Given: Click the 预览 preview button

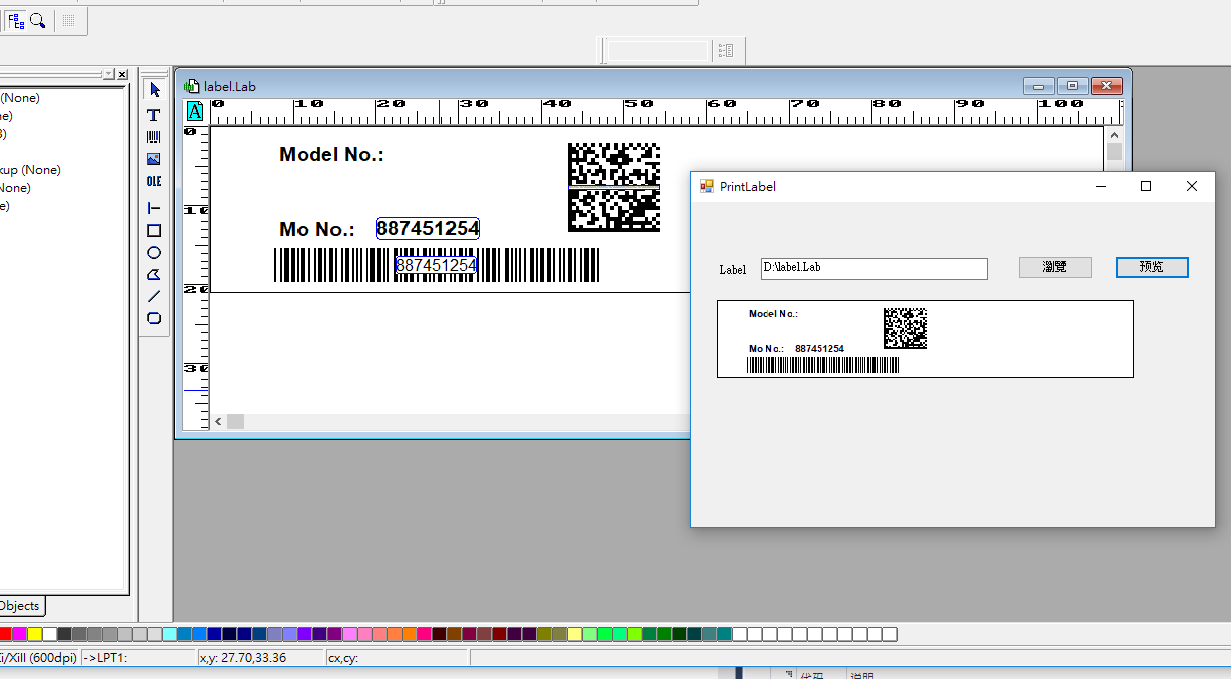Looking at the screenshot, I should [1151, 267].
